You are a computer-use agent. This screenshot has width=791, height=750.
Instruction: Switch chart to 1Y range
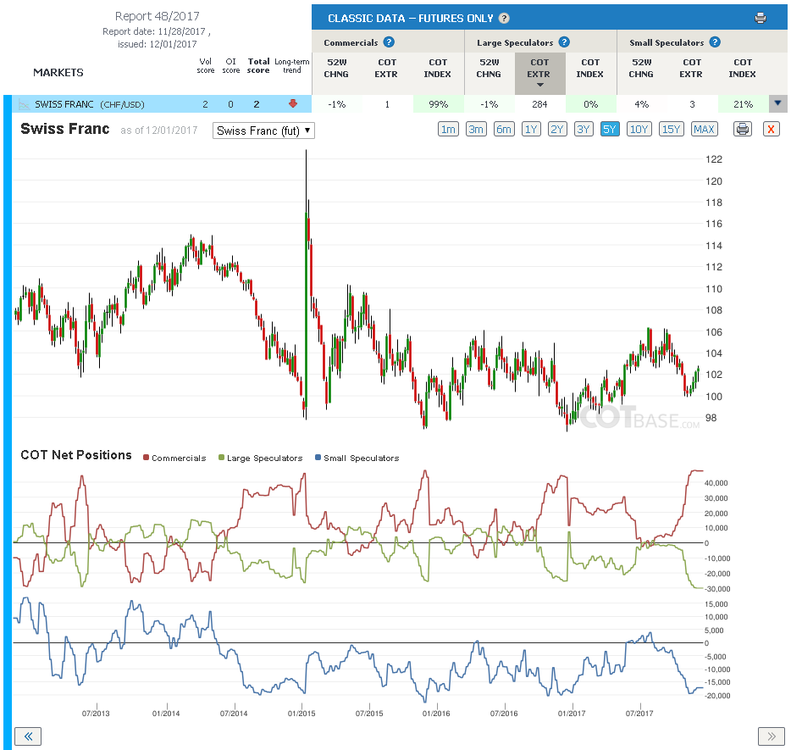click(531, 129)
